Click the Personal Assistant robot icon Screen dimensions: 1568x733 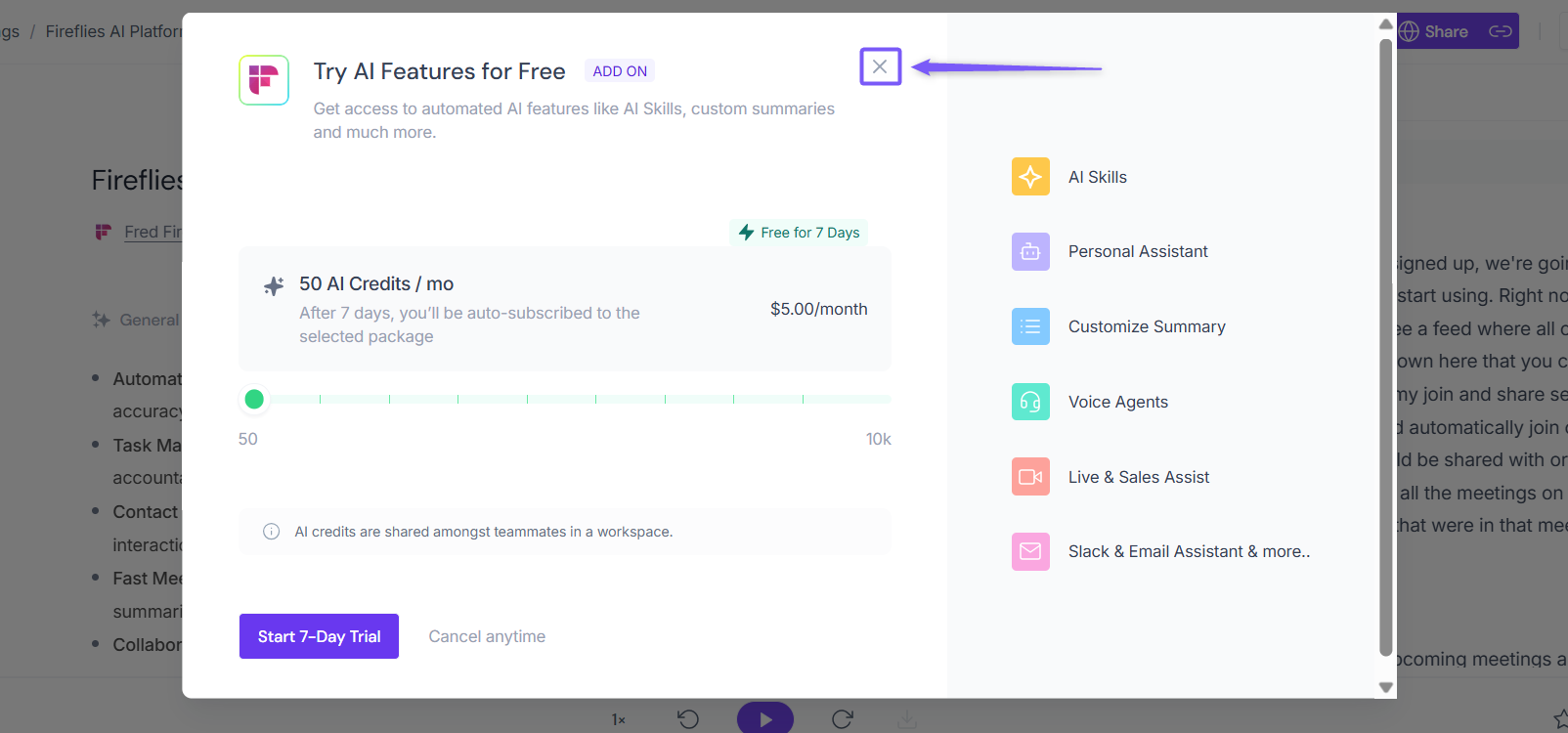[x=1030, y=251]
